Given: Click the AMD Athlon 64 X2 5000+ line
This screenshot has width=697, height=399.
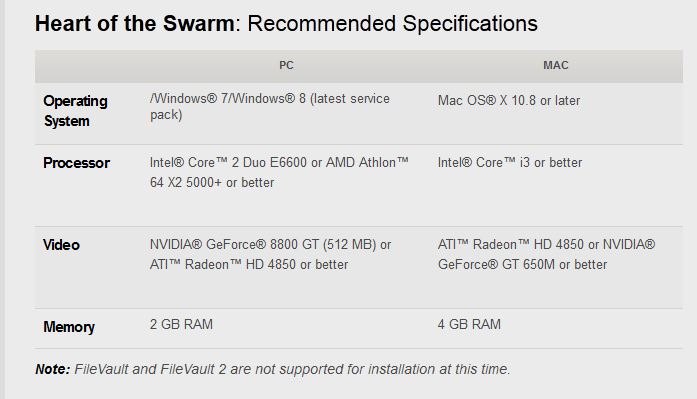Looking at the screenshot, I should 212,183.
